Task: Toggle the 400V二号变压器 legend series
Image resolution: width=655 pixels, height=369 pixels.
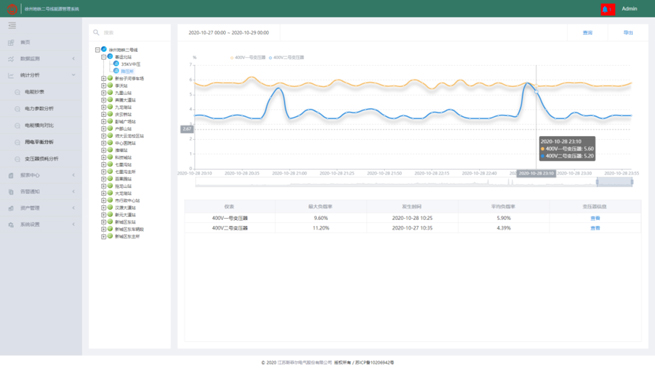Action: [x=287, y=58]
